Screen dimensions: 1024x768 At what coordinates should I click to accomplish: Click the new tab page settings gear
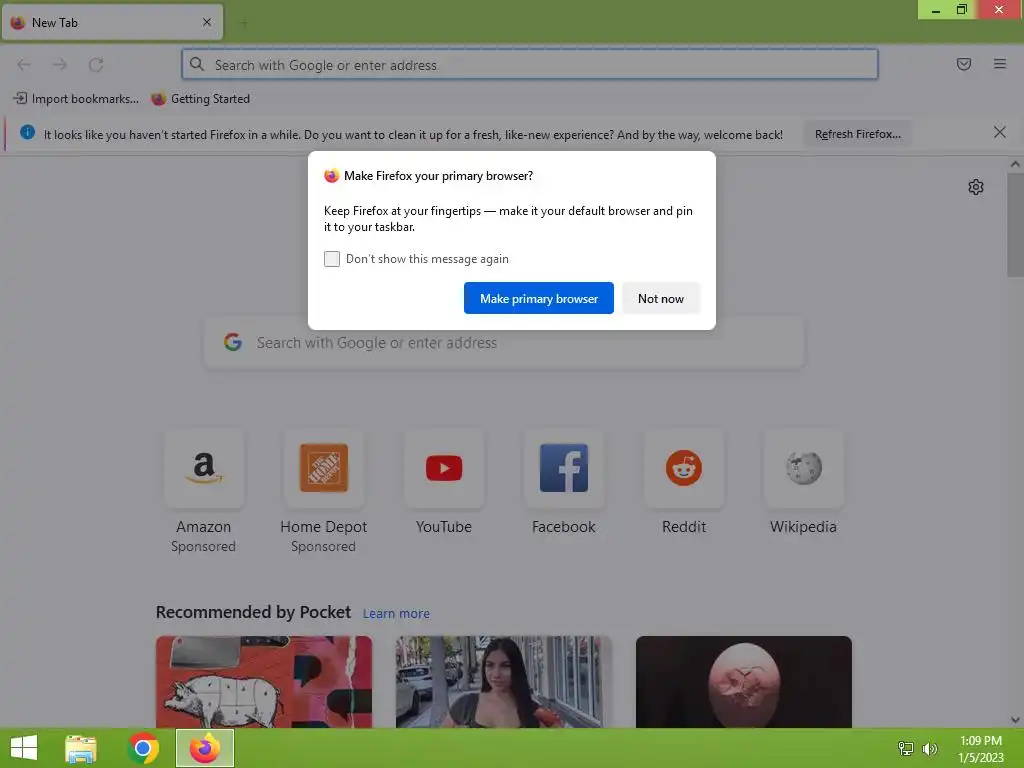click(976, 187)
